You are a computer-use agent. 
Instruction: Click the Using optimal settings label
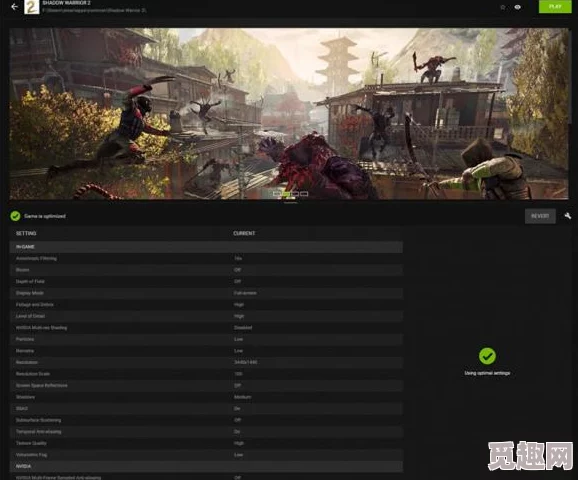click(x=487, y=373)
